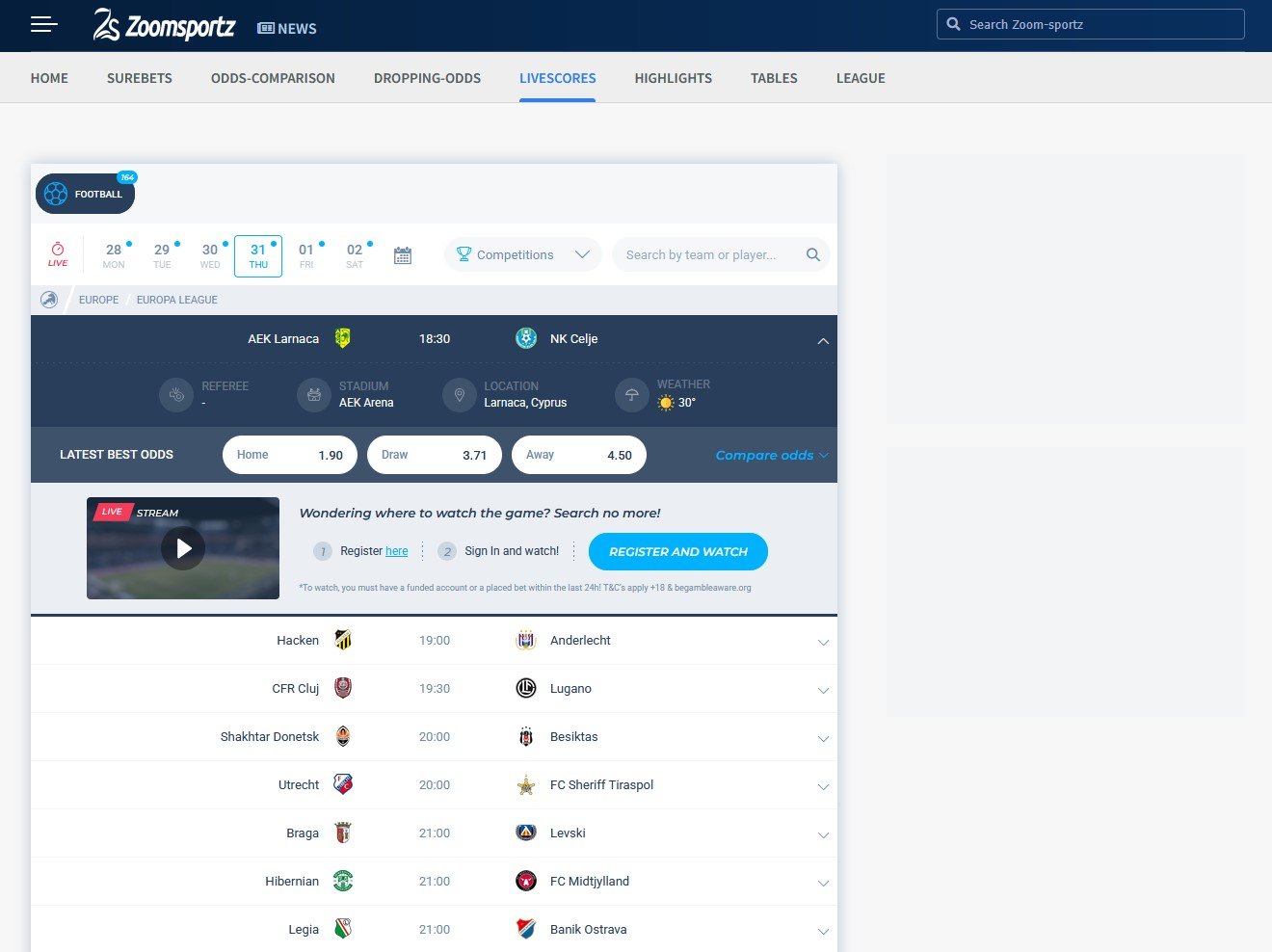Click the Levski team crest
Viewport: 1272px width, 952px height.
pyautogui.click(x=526, y=833)
